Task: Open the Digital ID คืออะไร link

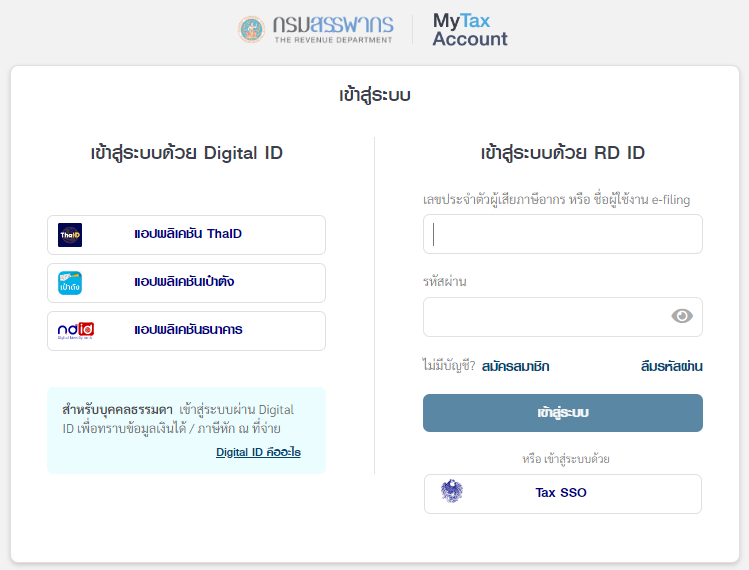Action: pos(258,452)
